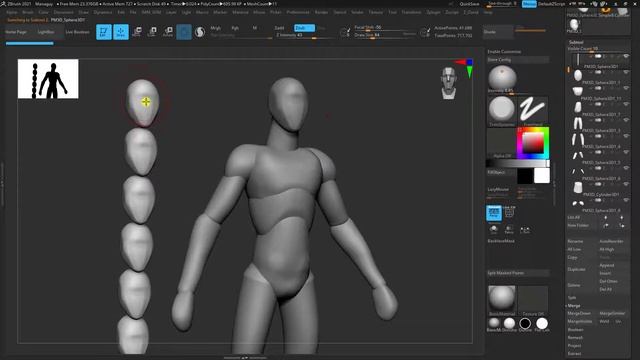The width and height of the screenshot is (640, 360).
Task: Toggle visibility eye of PM3D_Sphere3D1_11
Action: point(626,88)
